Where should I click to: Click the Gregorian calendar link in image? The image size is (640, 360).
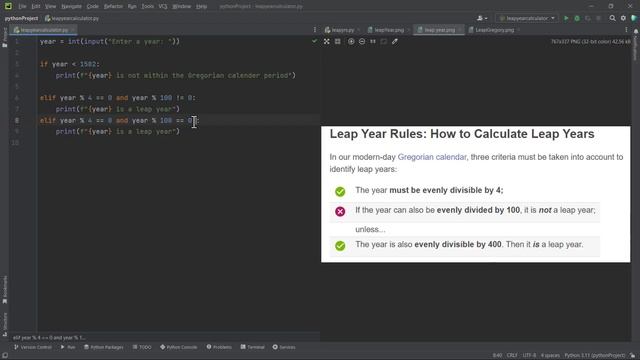click(432, 157)
